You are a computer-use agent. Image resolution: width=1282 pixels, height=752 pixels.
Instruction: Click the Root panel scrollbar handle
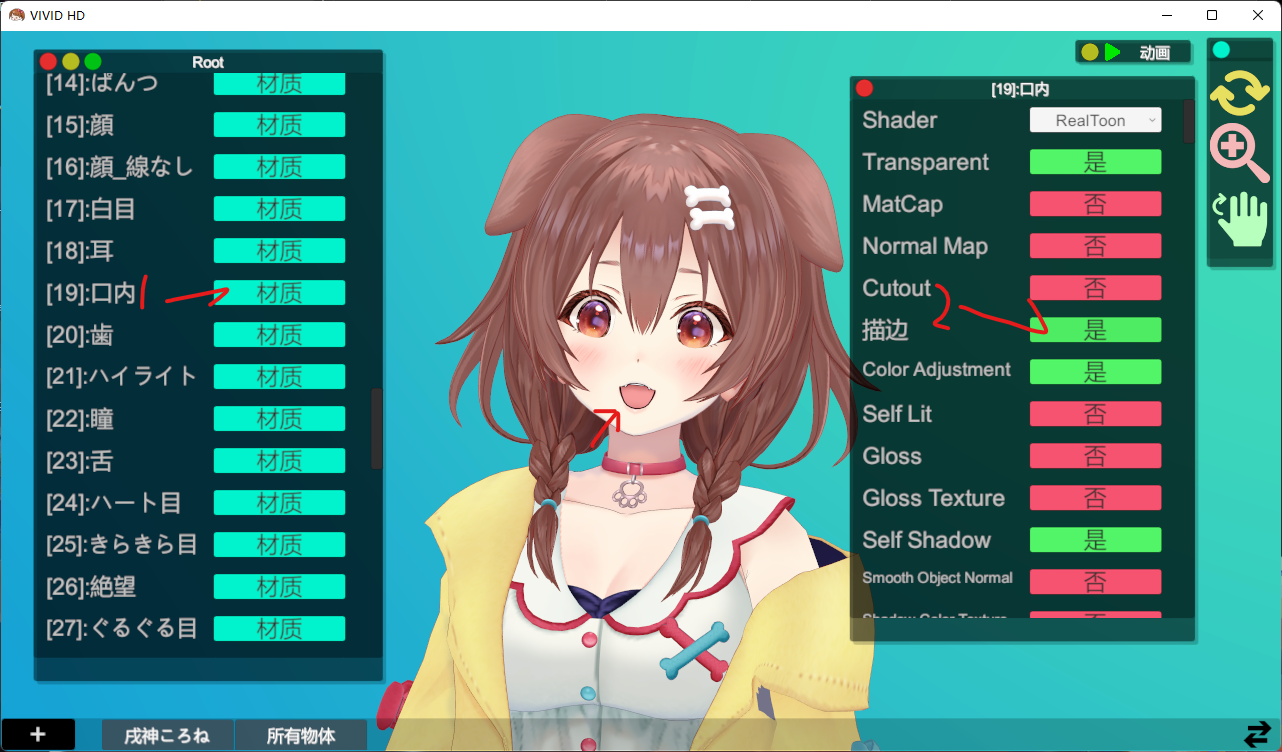pos(377,428)
